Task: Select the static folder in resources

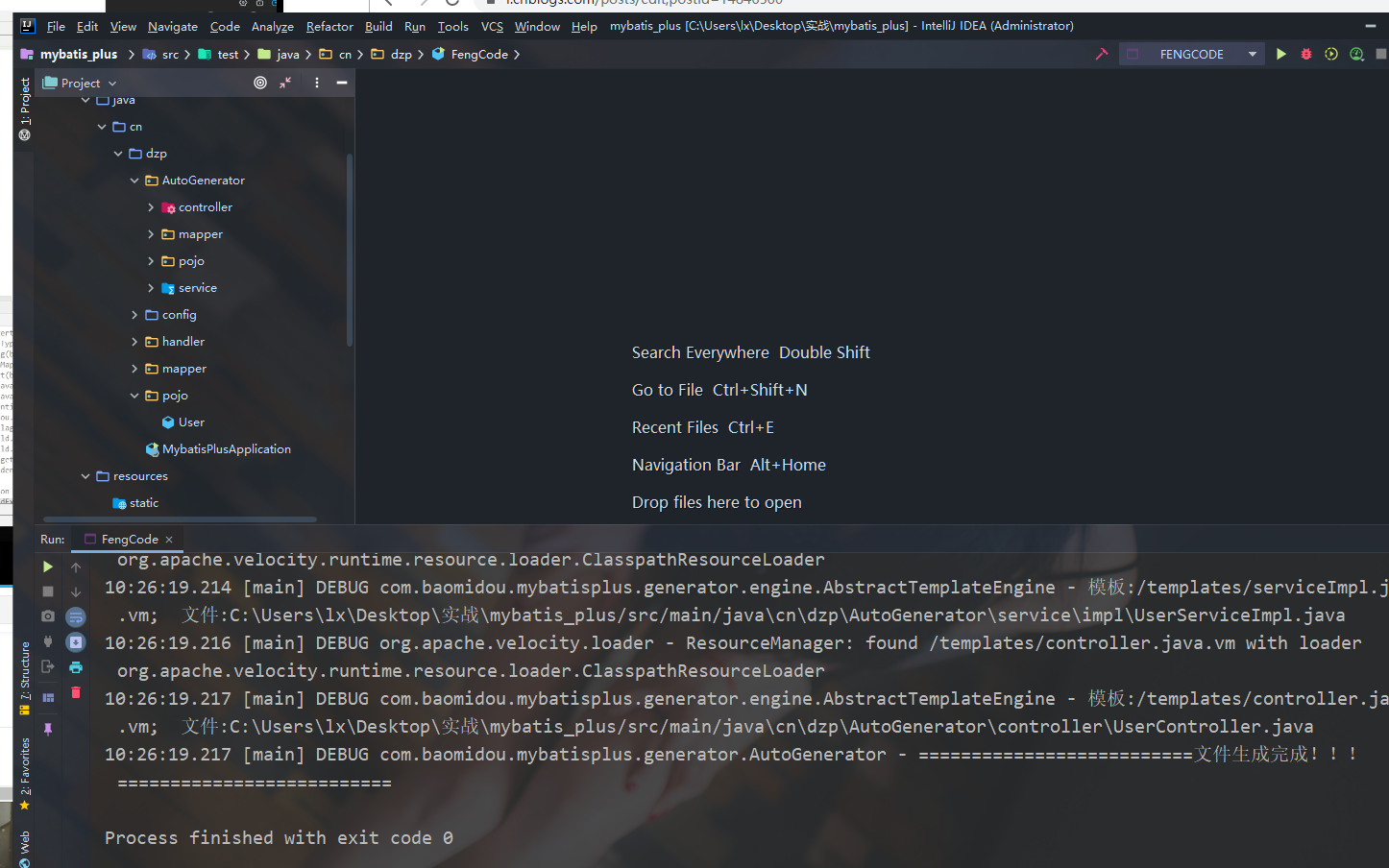Action: (x=135, y=503)
